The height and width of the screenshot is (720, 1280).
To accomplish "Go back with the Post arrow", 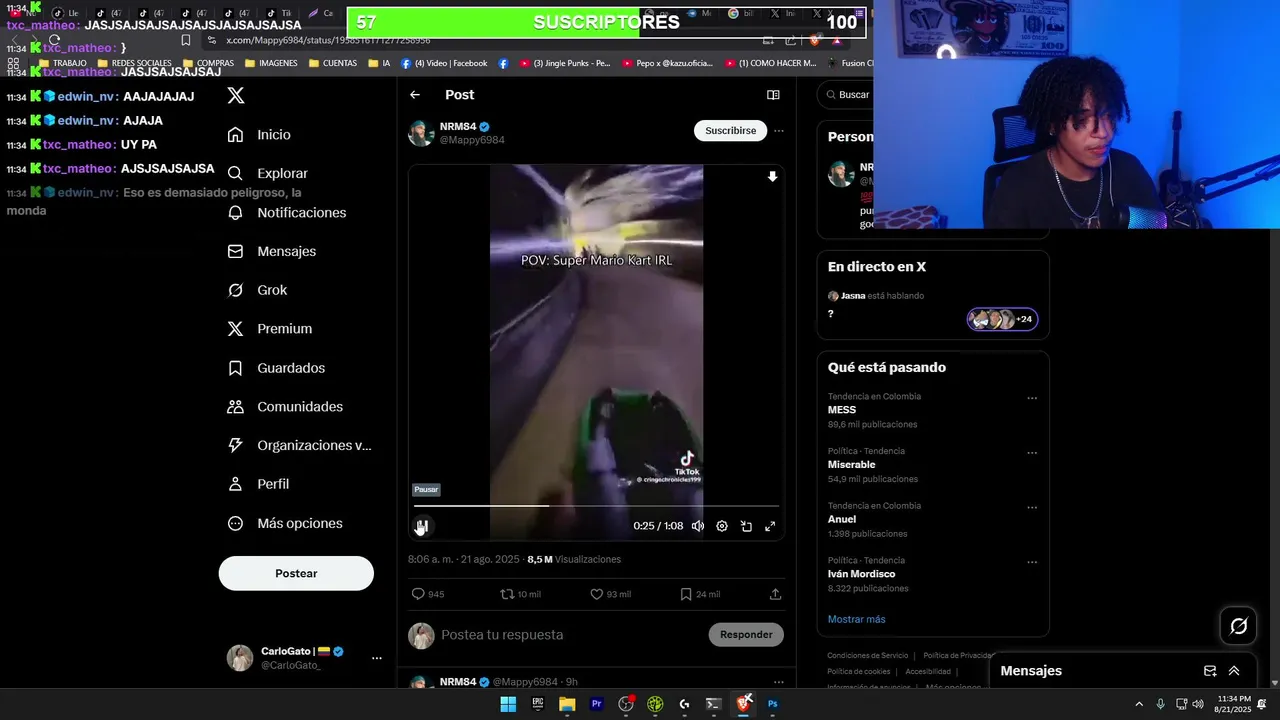I will point(415,95).
